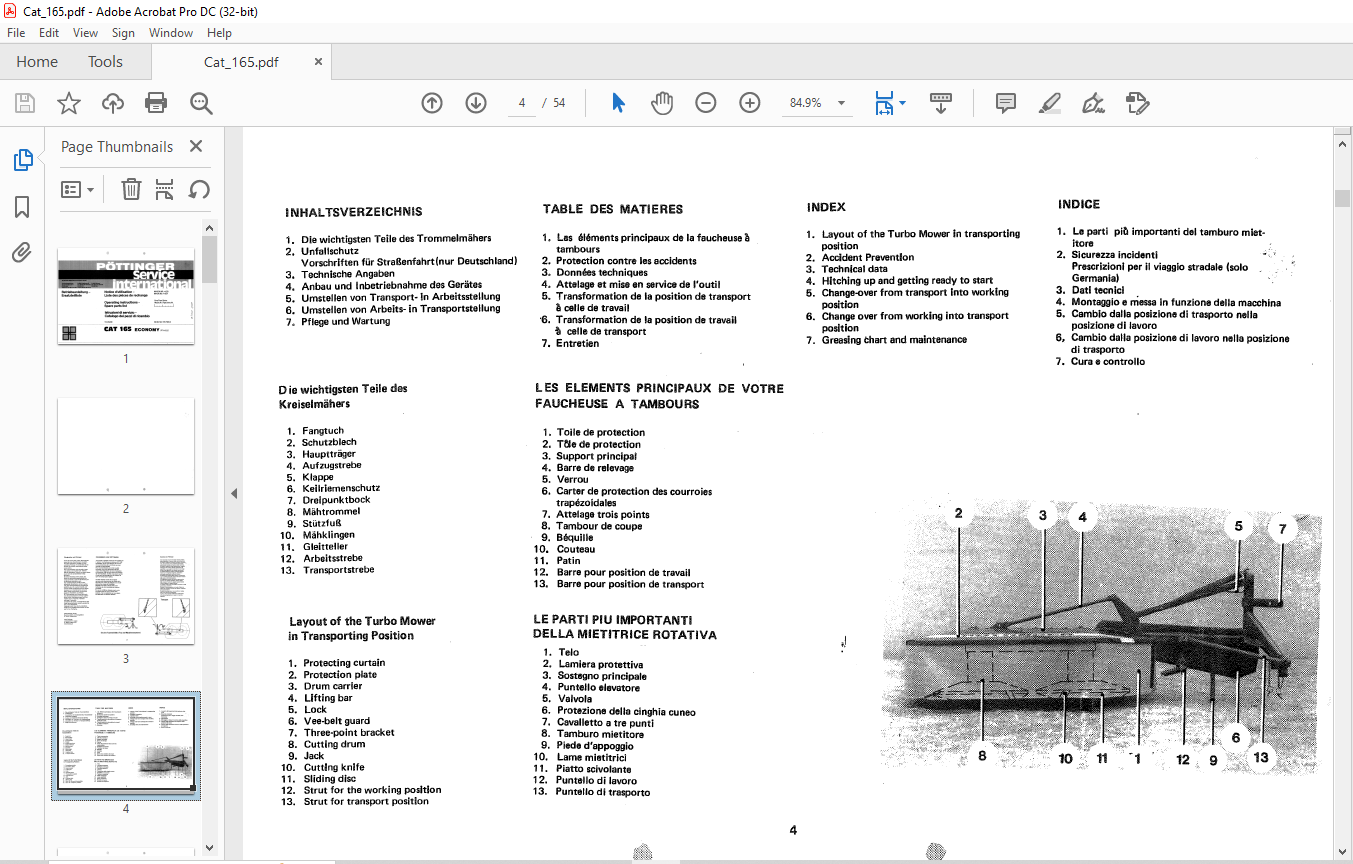Viewport: 1353px width, 864px height.
Task: Select the highlight text tool
Action: [1050, 103]
